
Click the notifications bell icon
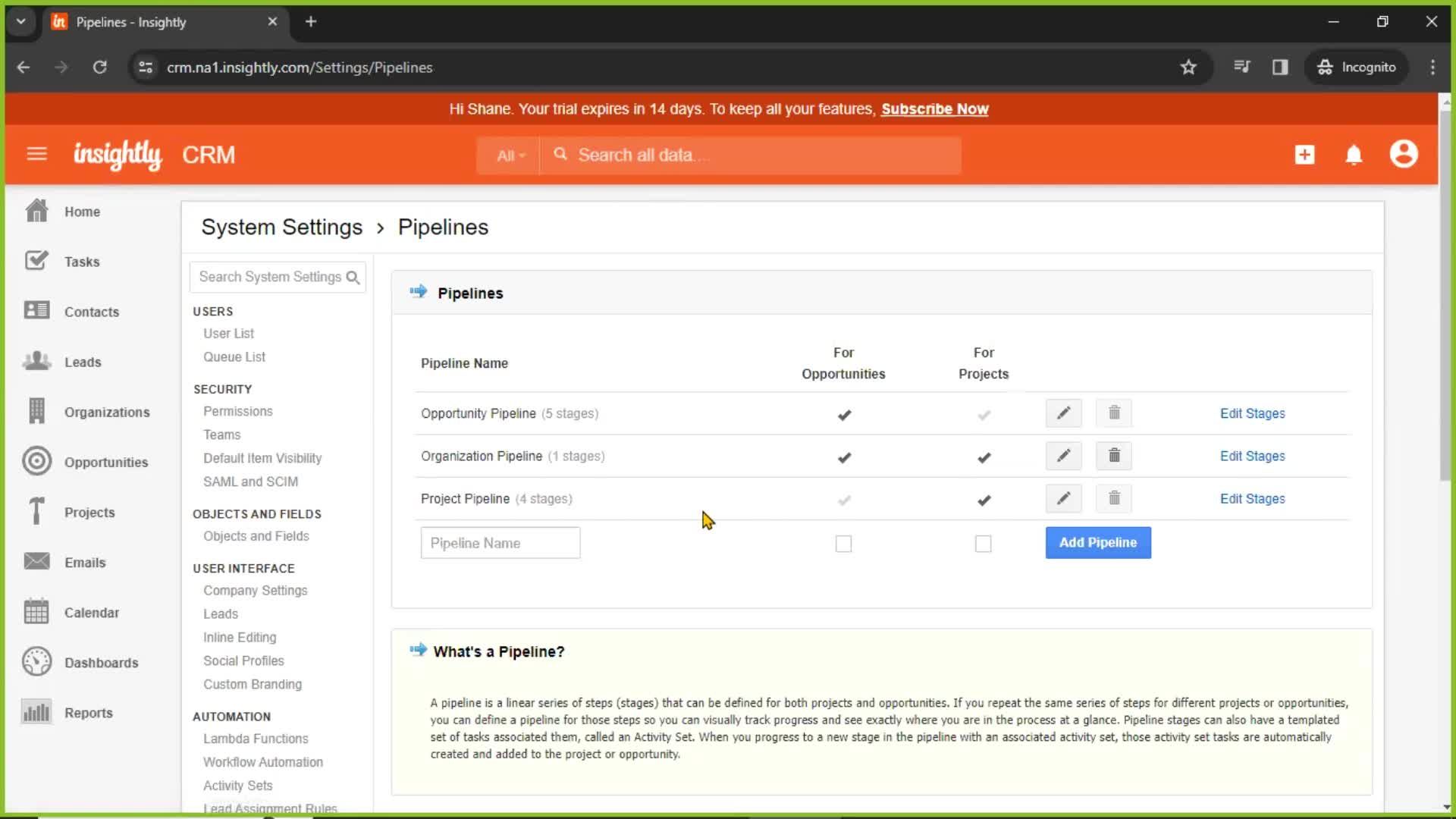pyautogui.click(x=1354, y=155)
